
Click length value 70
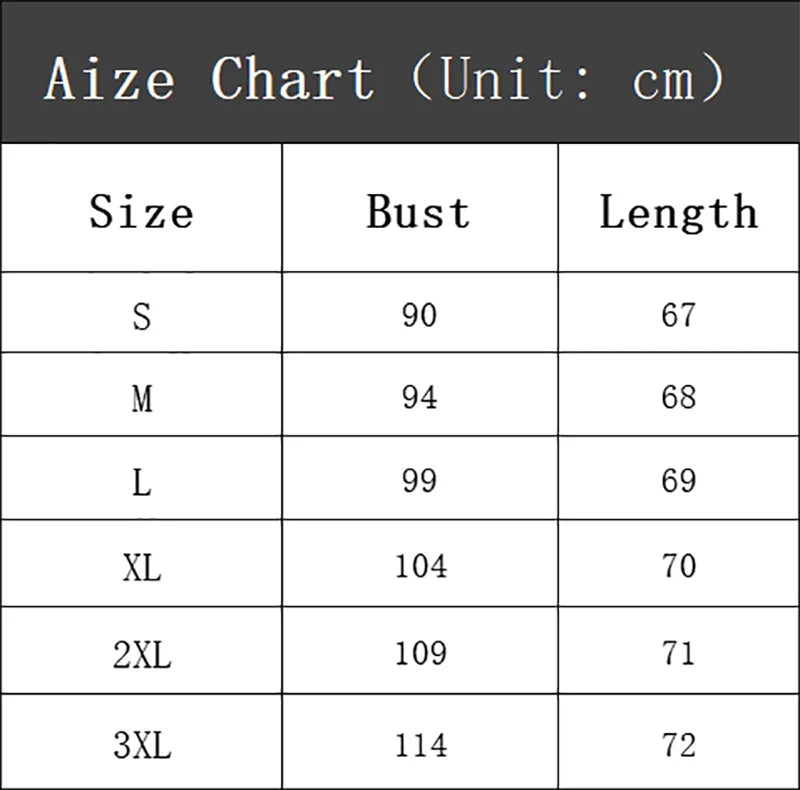click(x=678, y=567)
